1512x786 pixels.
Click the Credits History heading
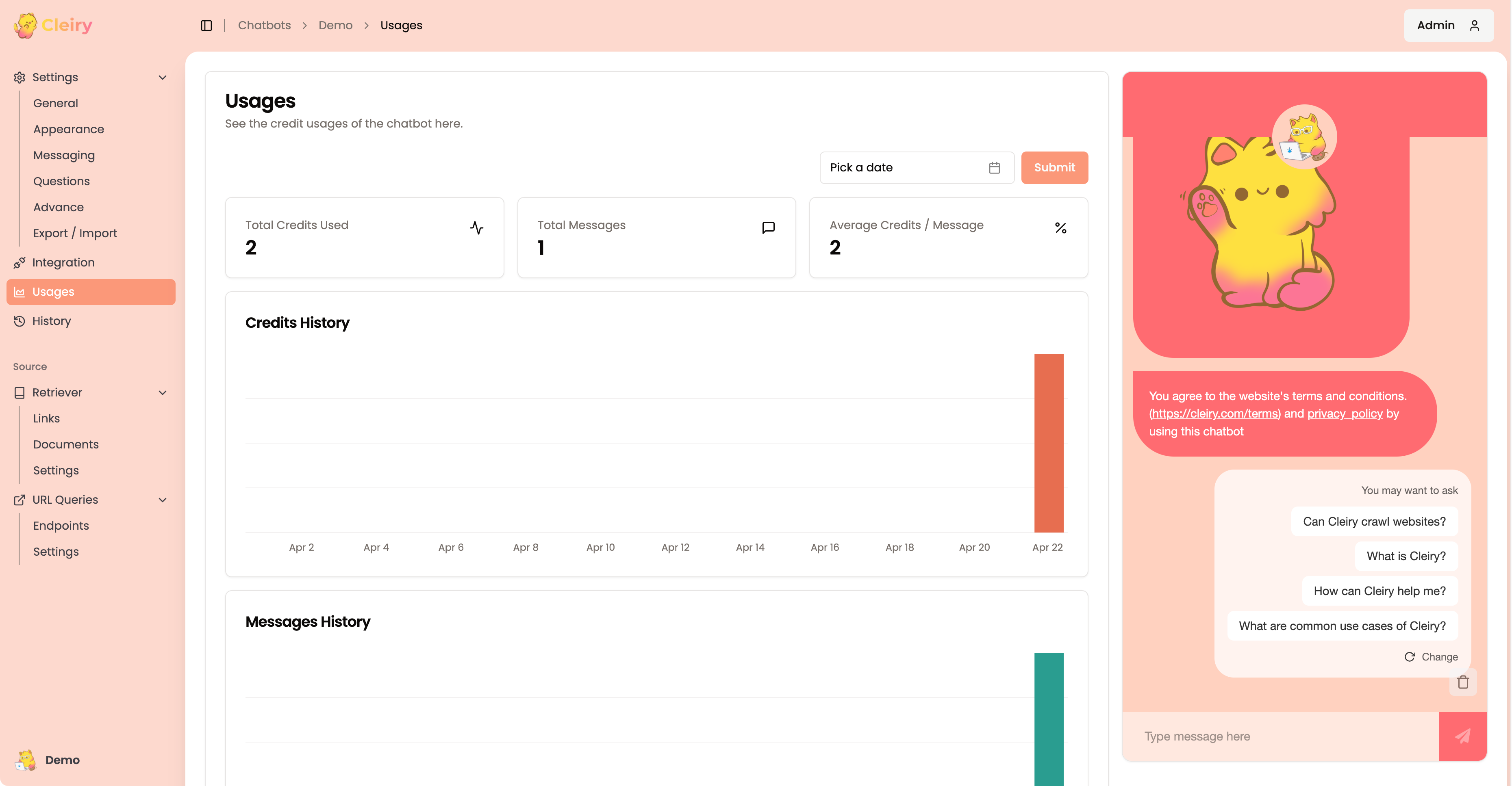(x=298, y=323)
